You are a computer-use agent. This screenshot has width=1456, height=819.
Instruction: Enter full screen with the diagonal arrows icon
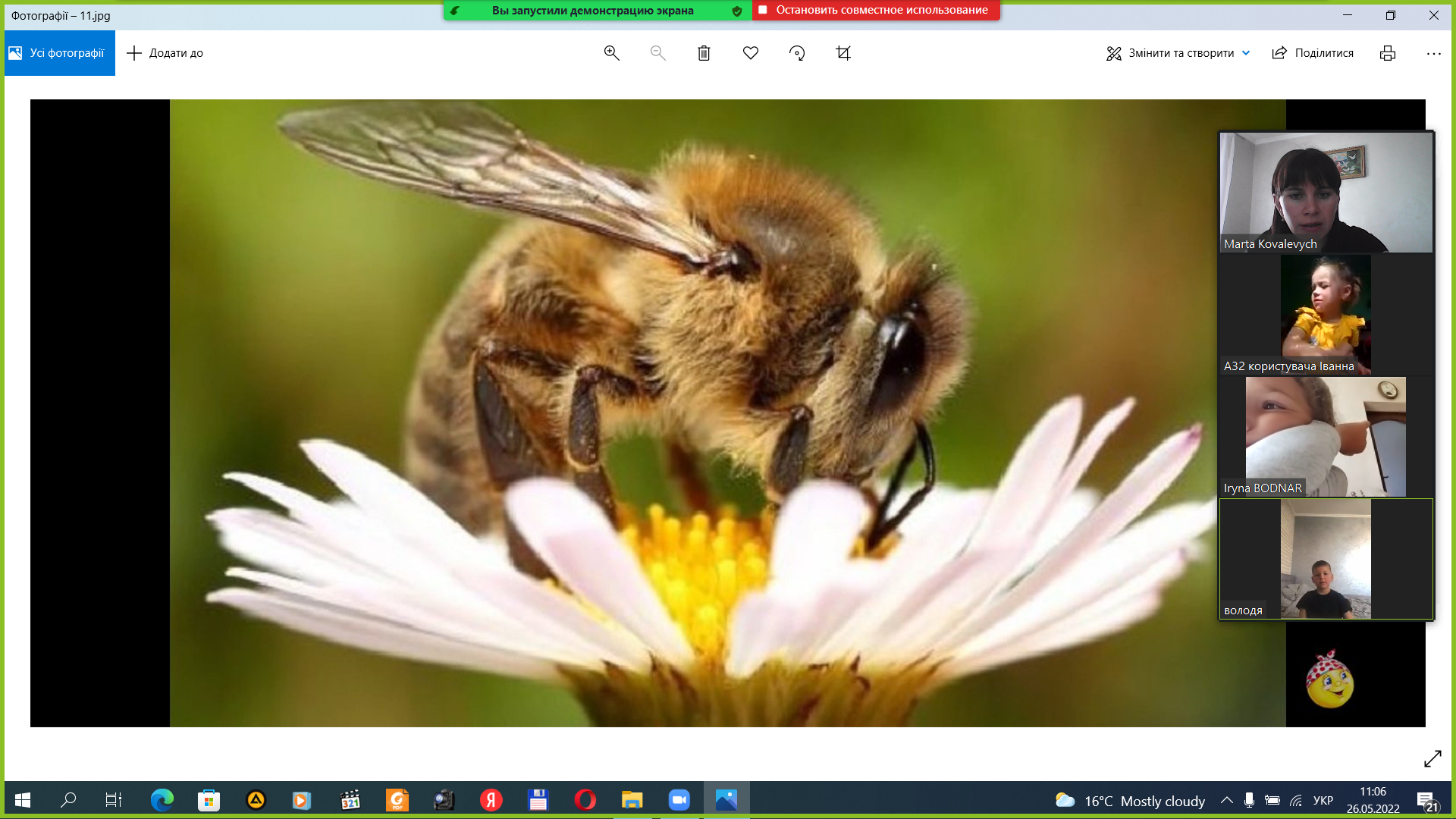pyautogui.click(x=1432, y=758)
